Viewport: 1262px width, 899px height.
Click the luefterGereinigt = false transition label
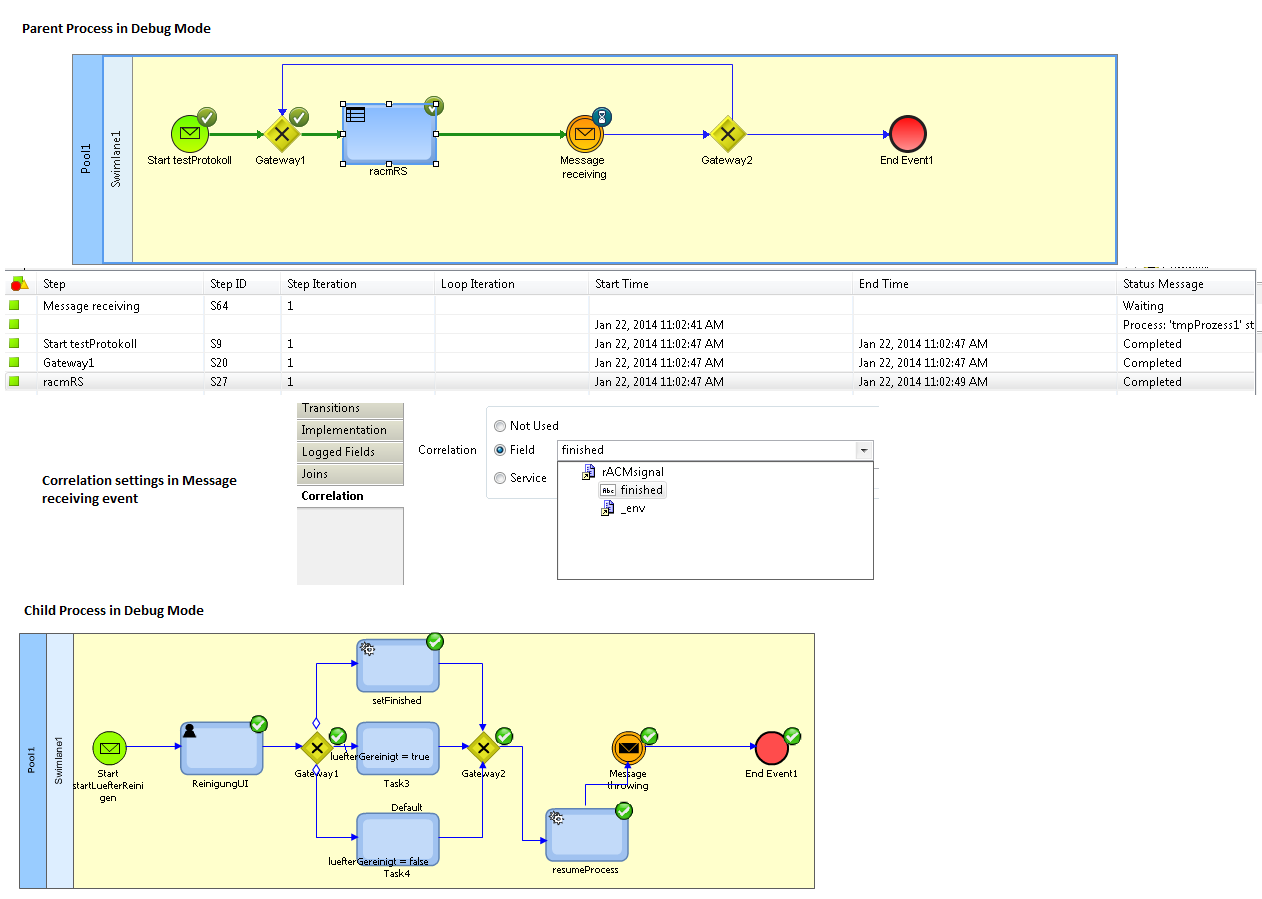coord(379,861)
